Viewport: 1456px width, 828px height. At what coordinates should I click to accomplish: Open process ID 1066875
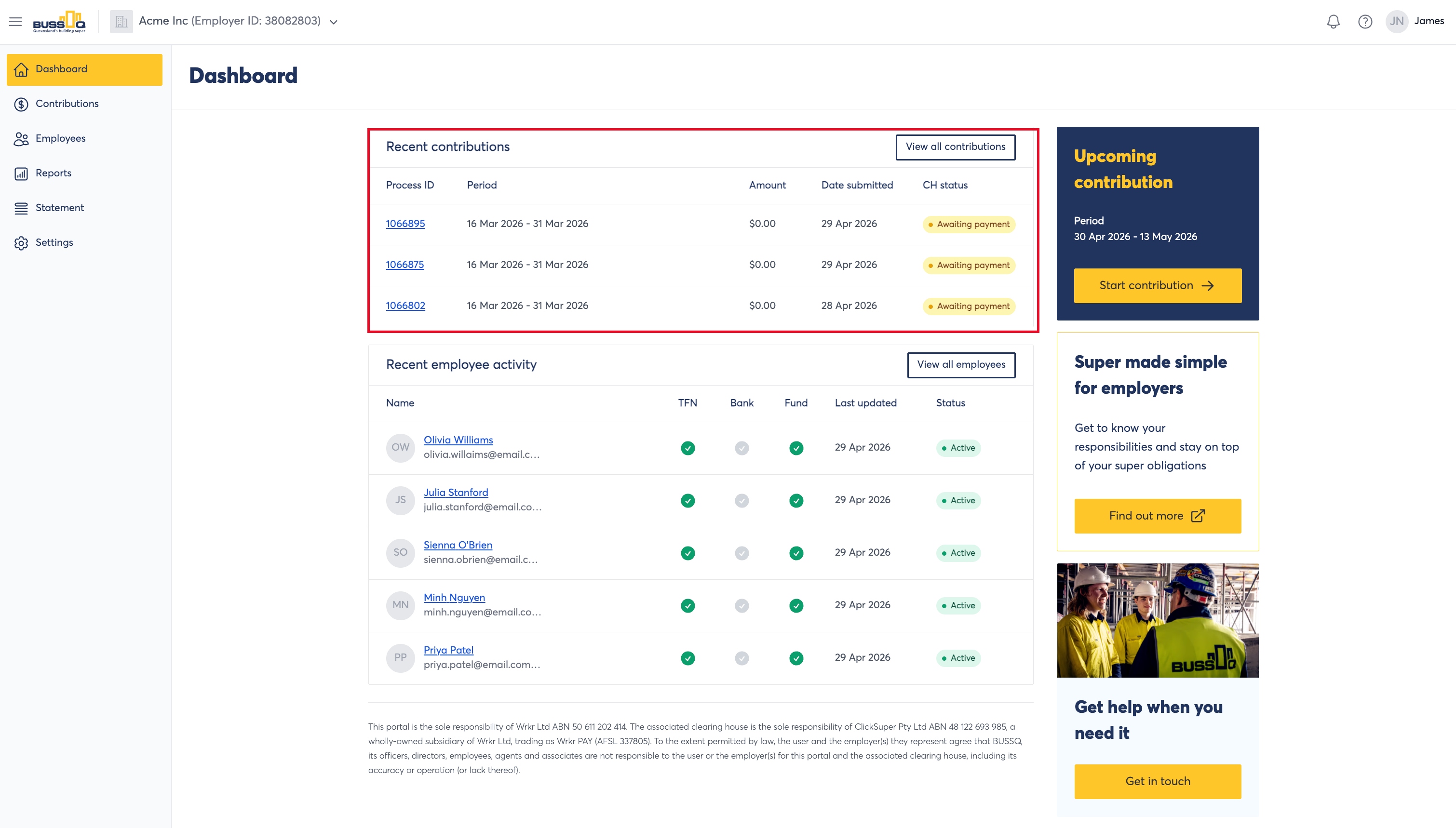click(x=405, y=265)
